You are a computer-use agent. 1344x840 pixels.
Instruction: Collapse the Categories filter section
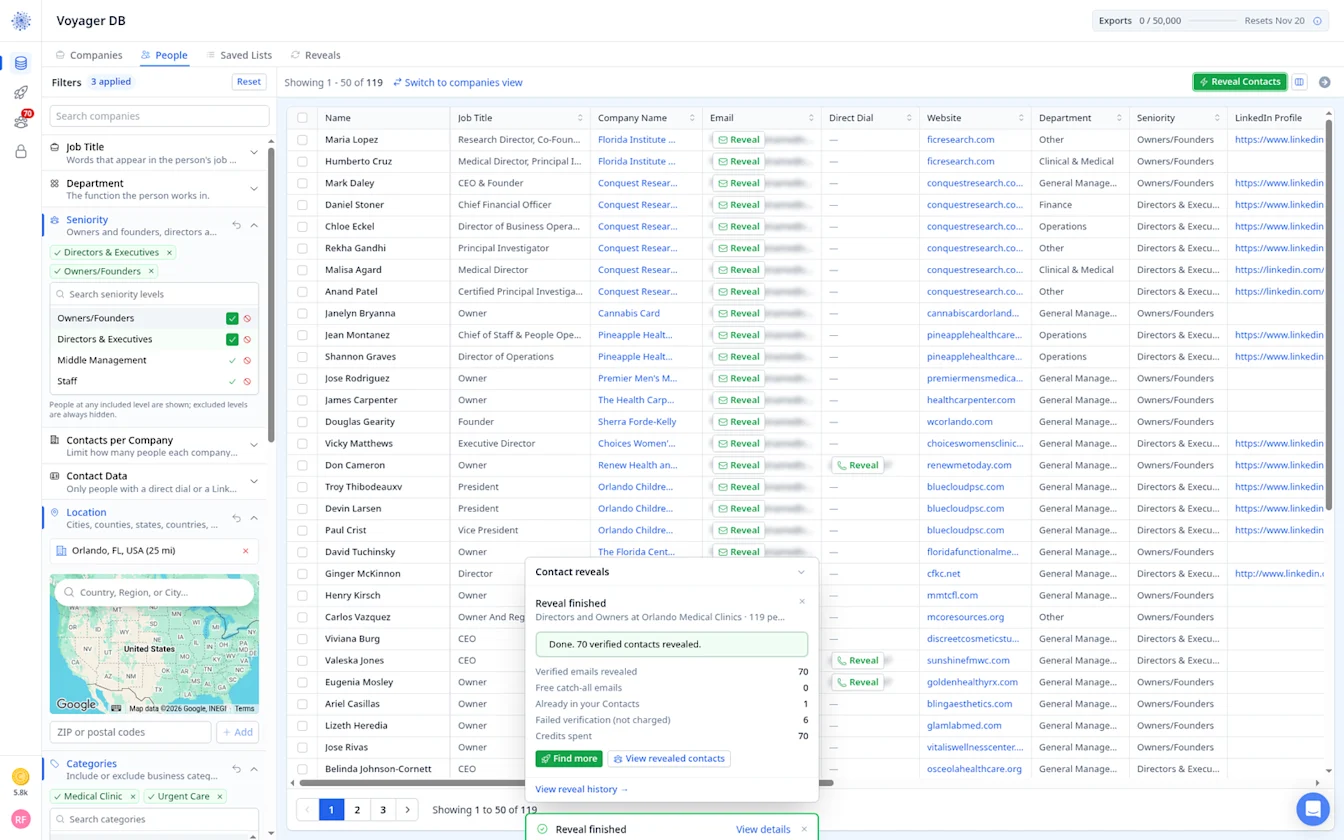[254, 769]
